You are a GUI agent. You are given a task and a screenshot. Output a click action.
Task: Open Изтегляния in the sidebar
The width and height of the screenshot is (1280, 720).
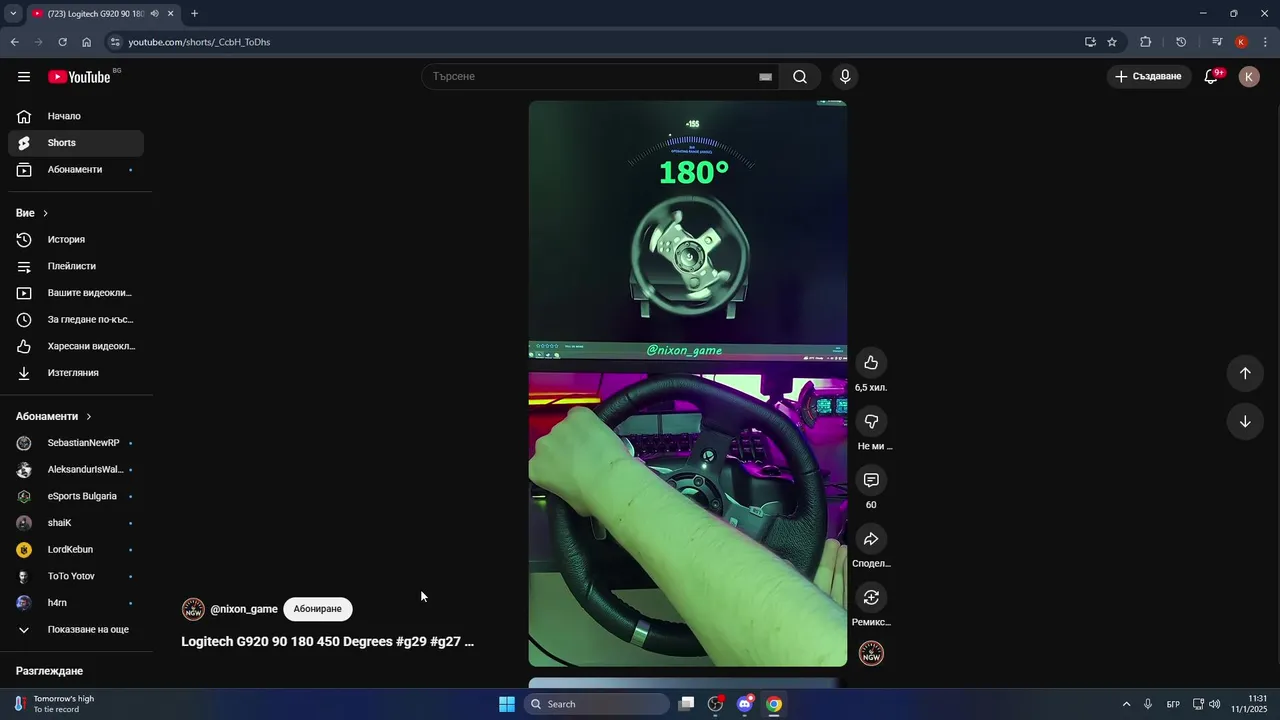(76, 373)
